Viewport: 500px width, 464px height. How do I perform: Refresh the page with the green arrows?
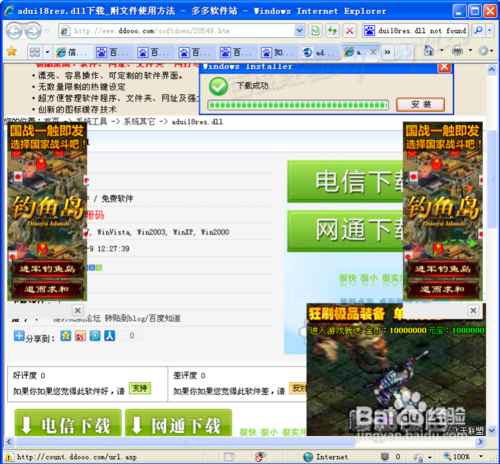(332, 31)
